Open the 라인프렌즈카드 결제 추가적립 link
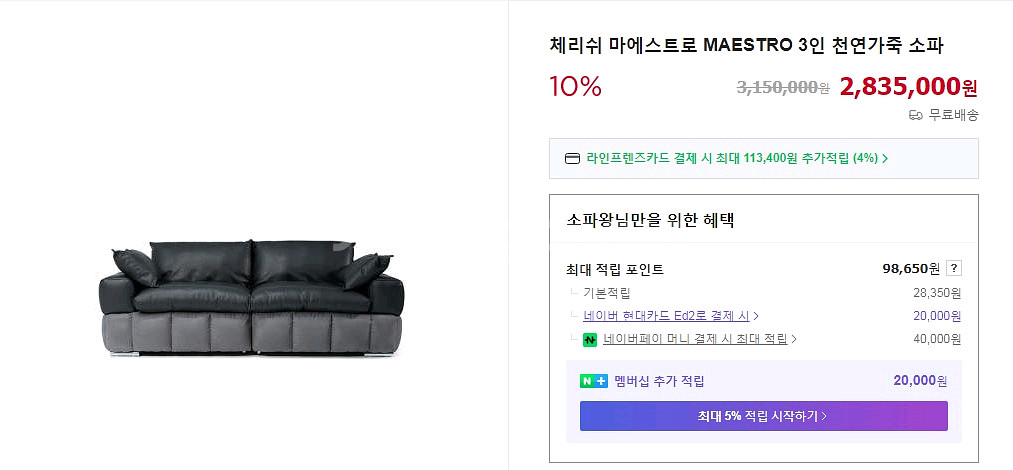 click(x=718, y=158)
